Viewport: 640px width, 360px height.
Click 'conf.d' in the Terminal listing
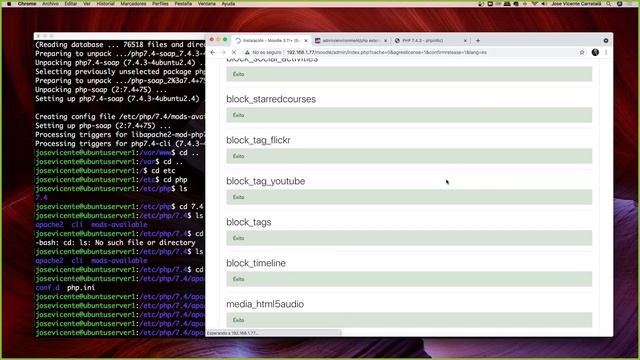tap(47, 287)
